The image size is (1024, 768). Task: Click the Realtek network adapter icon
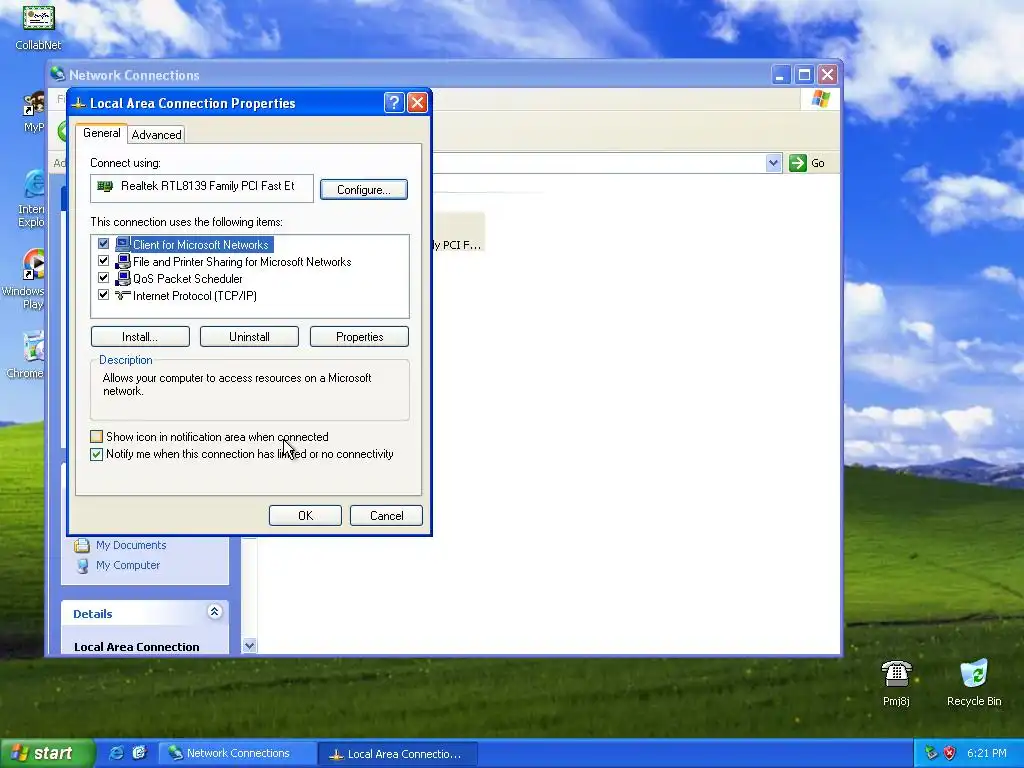tap(104, 186)
